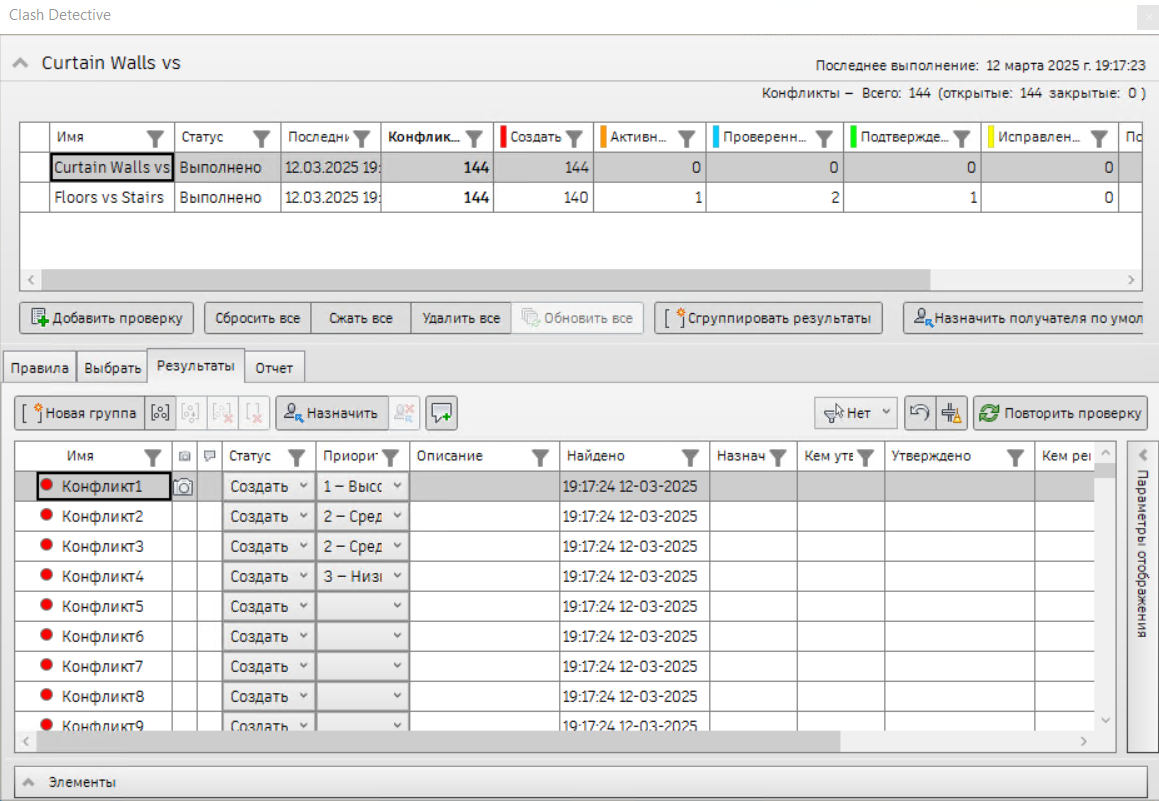Click filter icon of Проверенн column
Viewport: 1159px width, 801px height.
824,138
